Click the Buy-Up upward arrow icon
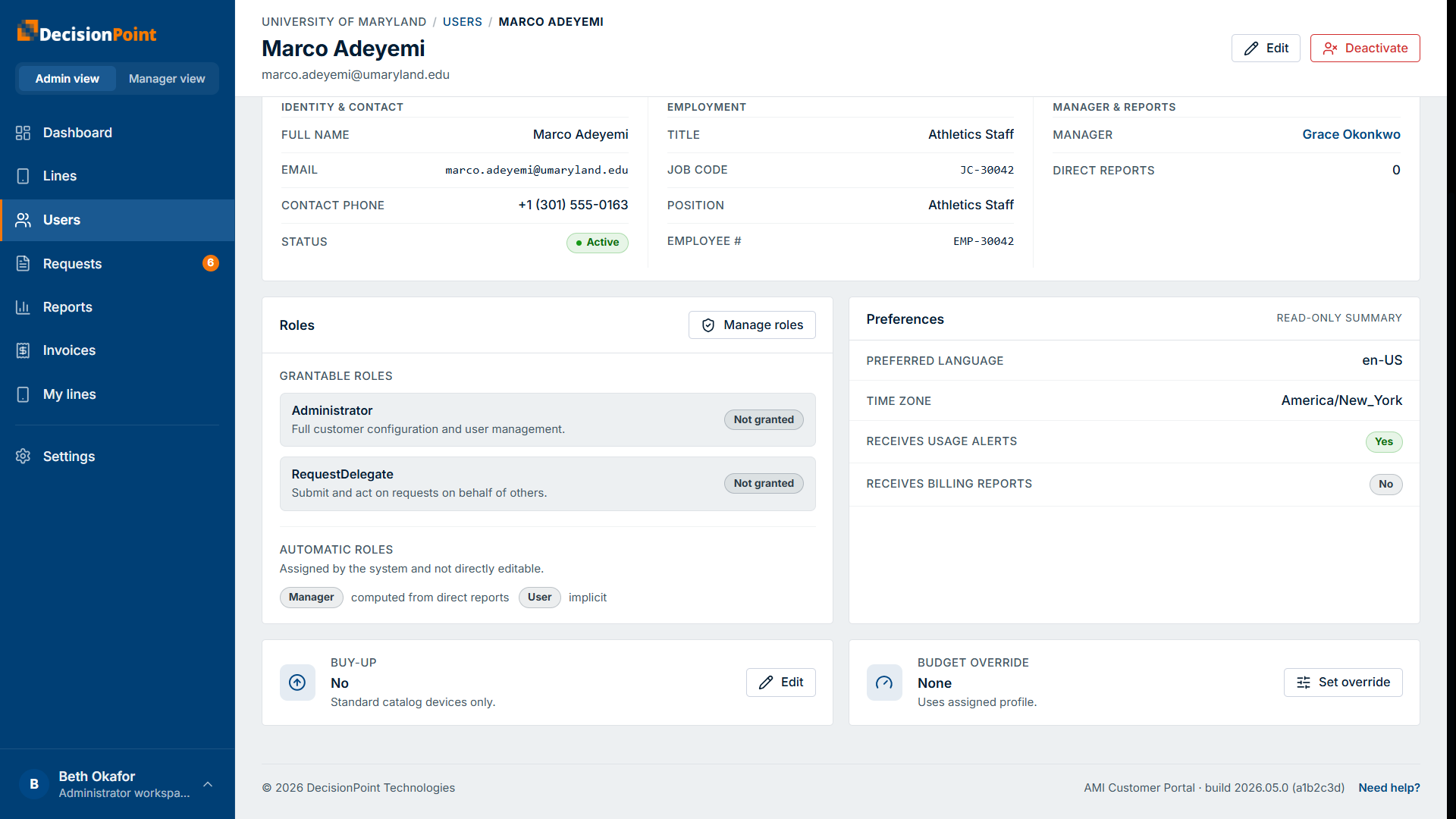The image size is (1456, 819). (x=297, y=682)
